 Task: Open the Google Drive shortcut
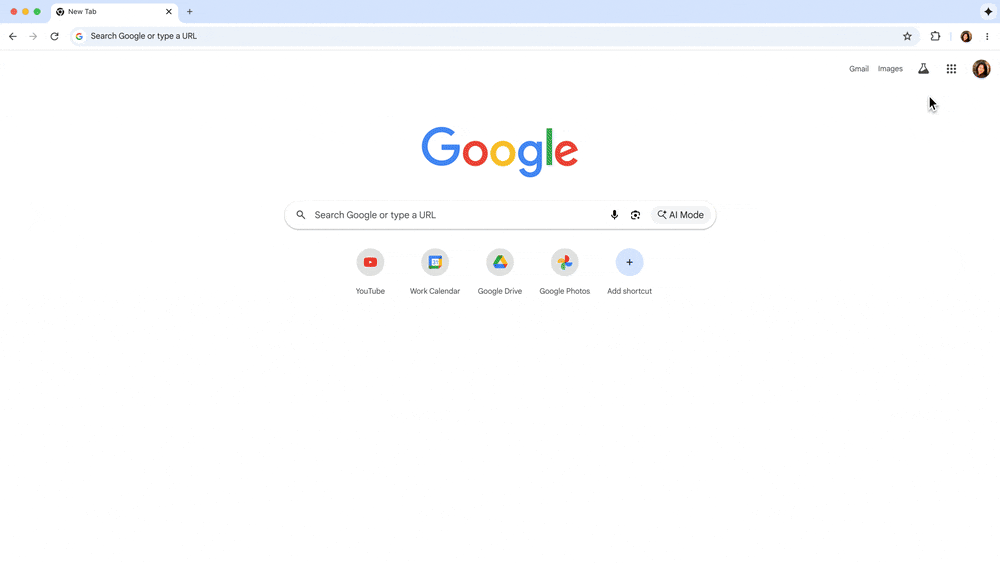[500, 262]
